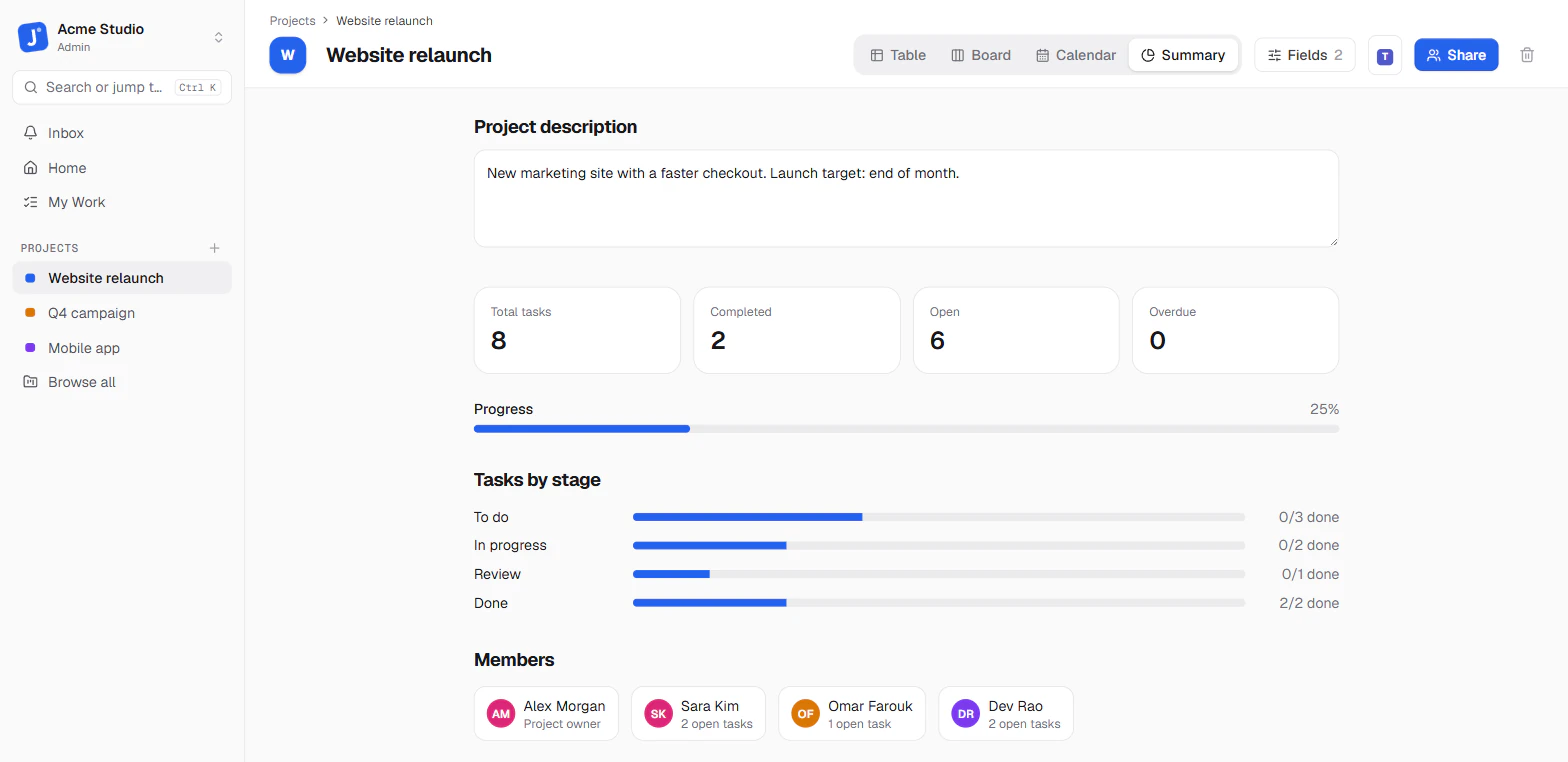Click the Overdue tasks card
Image resolution: width=1568 pixels, height=762 pixels.
pos(1235,330)
